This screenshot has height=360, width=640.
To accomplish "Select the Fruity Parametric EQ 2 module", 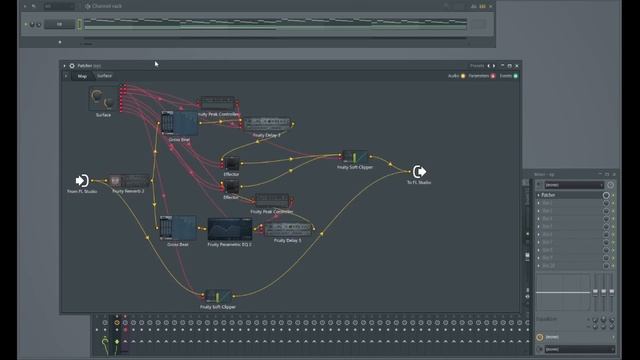I will coord(230,229).
